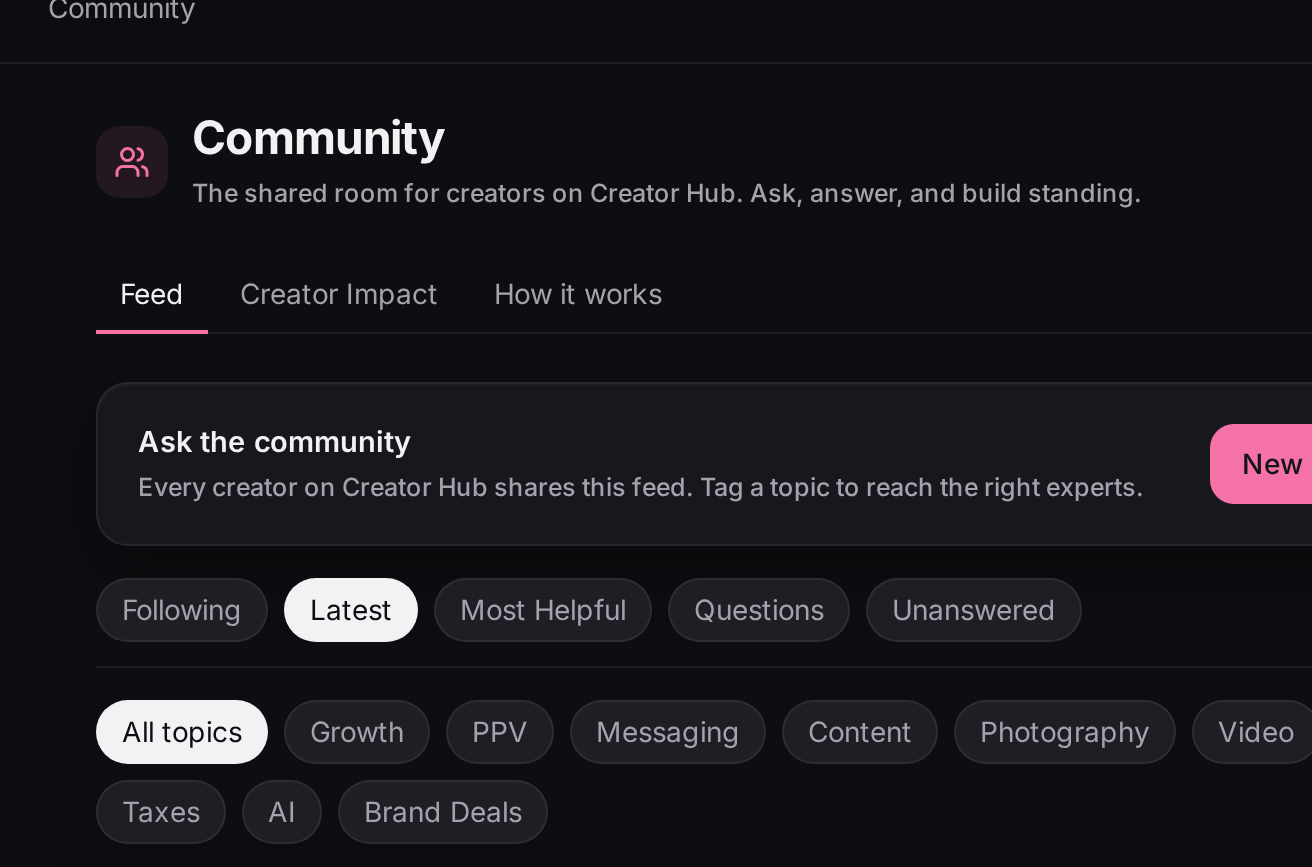
Task: Pick the Content topic chip
Action: pos(860,732)
